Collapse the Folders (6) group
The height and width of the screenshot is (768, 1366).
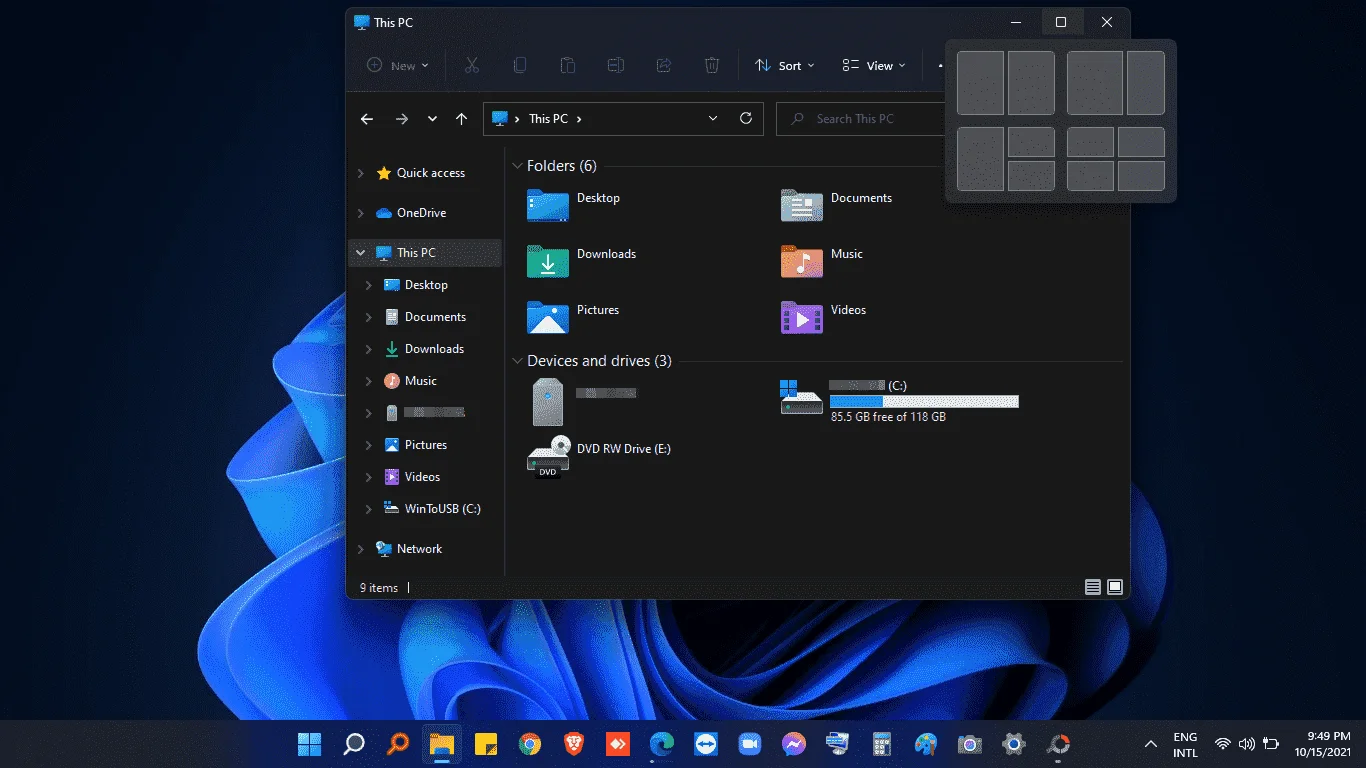(x=518, y=166)
